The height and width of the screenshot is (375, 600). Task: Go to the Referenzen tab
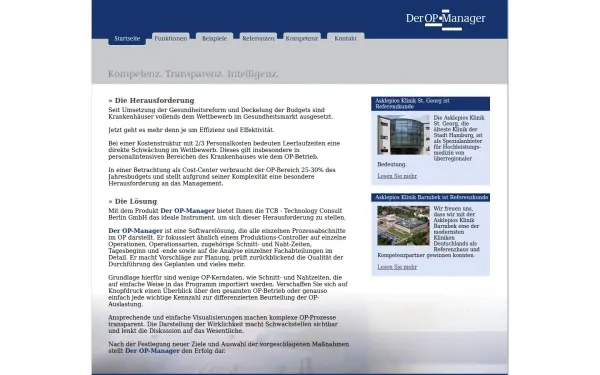coord(258,38)
